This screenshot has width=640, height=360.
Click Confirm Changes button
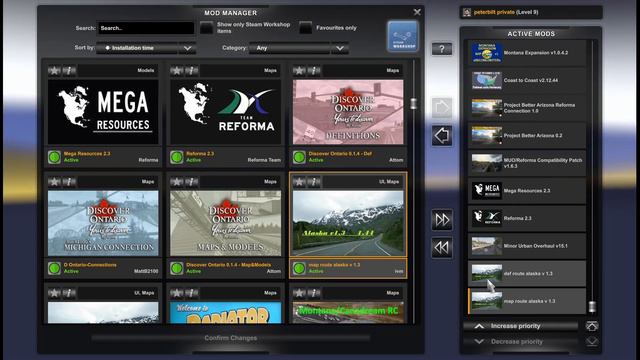231,338
